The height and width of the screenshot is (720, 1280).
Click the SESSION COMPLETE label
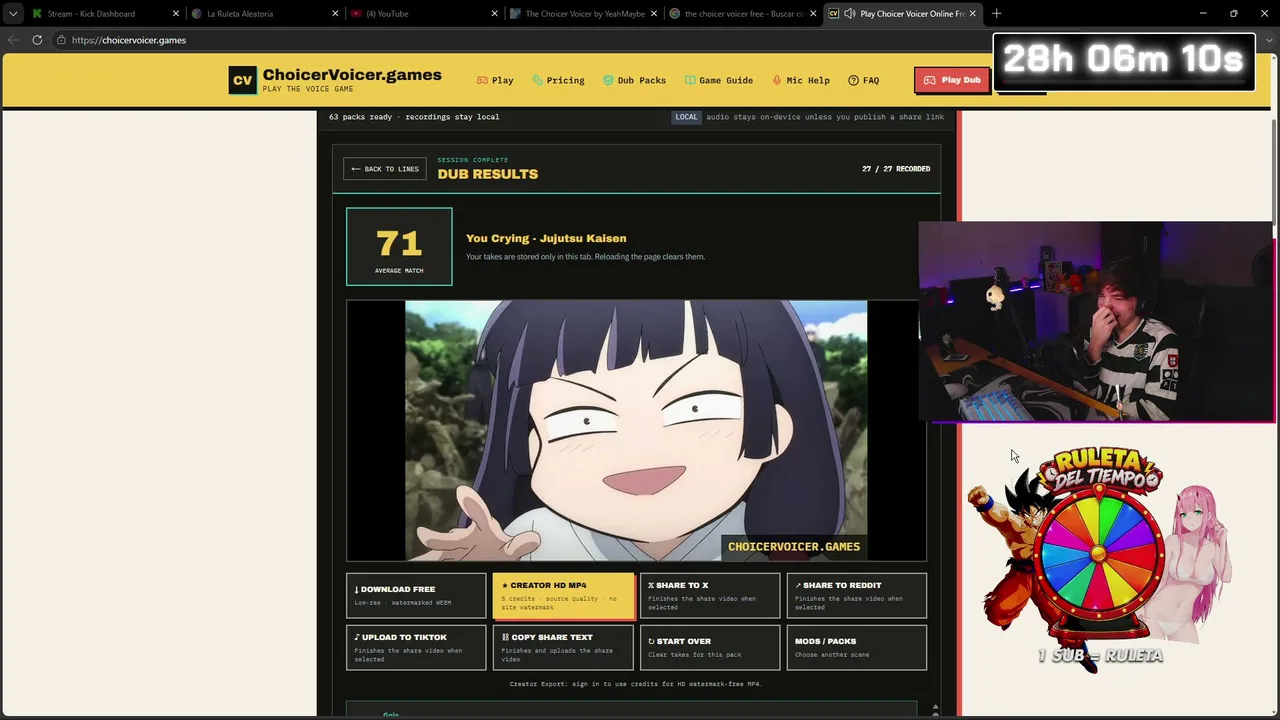tap(473, 160)
